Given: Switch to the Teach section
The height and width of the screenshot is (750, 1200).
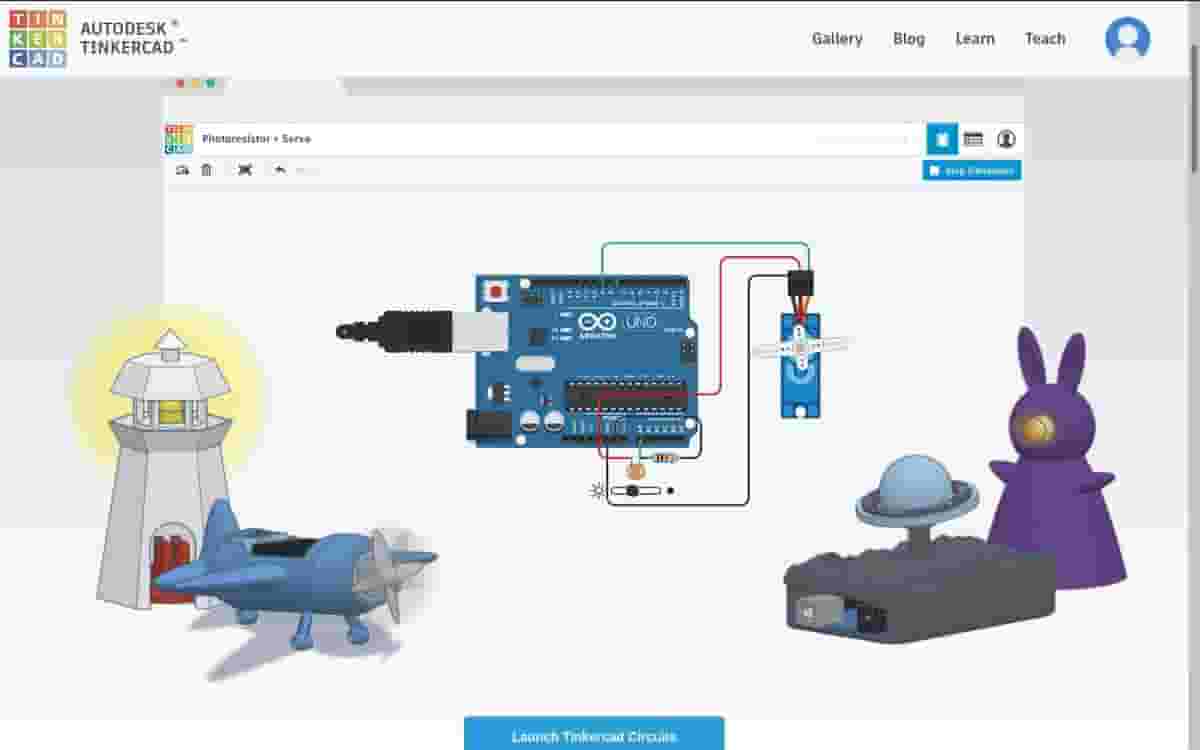Looking at the screenshot, I should pos(1045,38).
